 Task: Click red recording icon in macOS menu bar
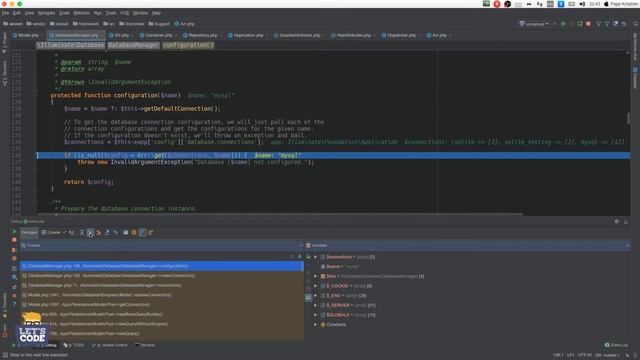497,4
